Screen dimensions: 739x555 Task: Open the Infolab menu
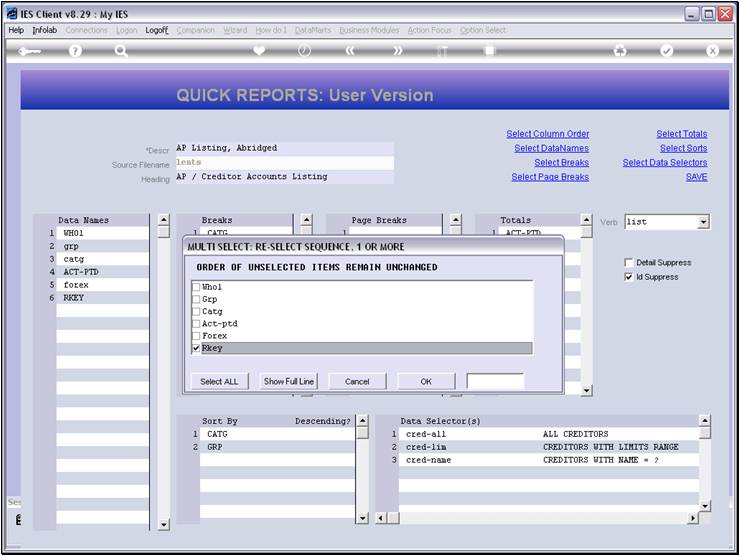click(45, 30)
